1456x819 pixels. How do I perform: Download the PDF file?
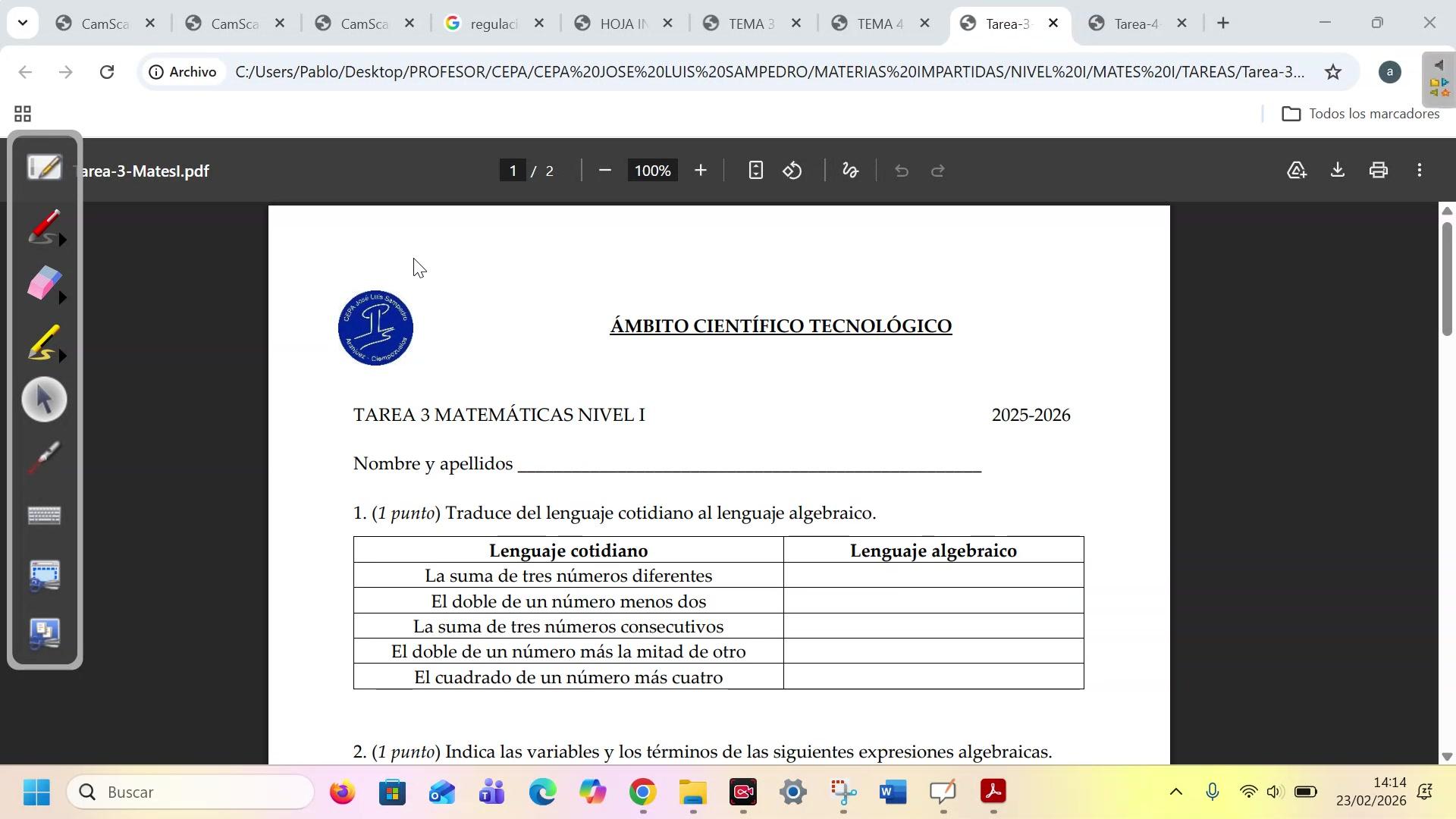click(1338, 171)
